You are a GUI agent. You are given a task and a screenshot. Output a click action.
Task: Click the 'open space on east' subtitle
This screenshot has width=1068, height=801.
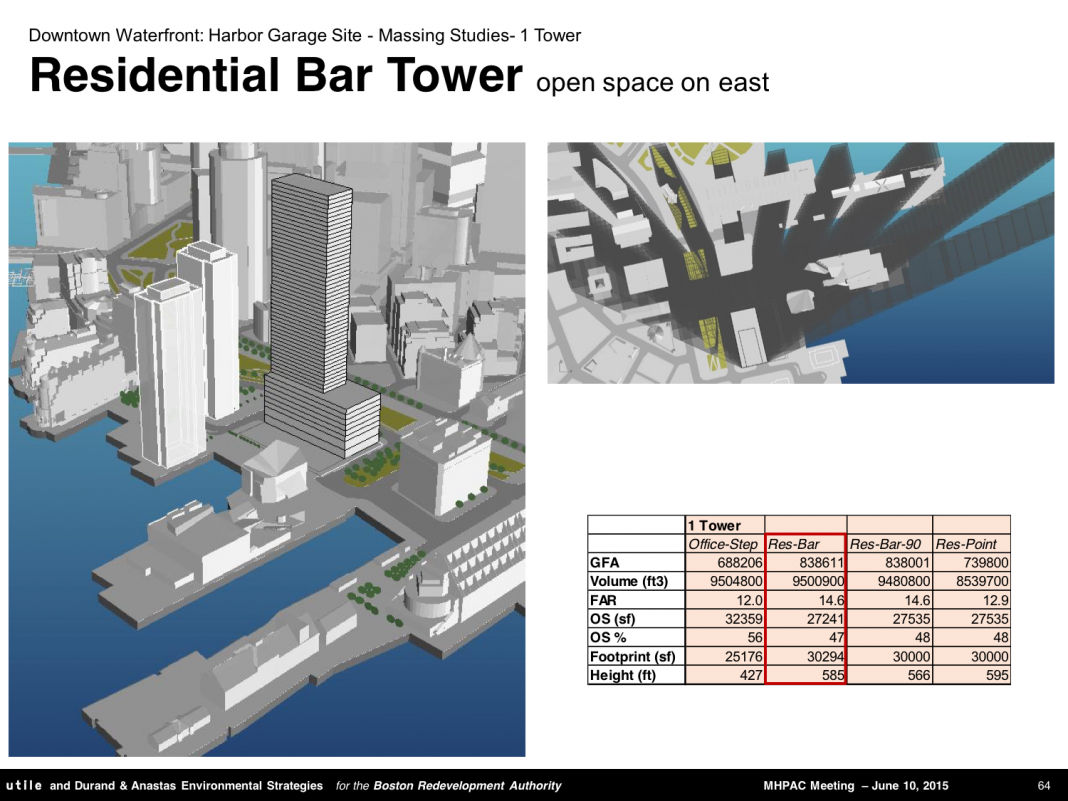click(x=653, y=82)
